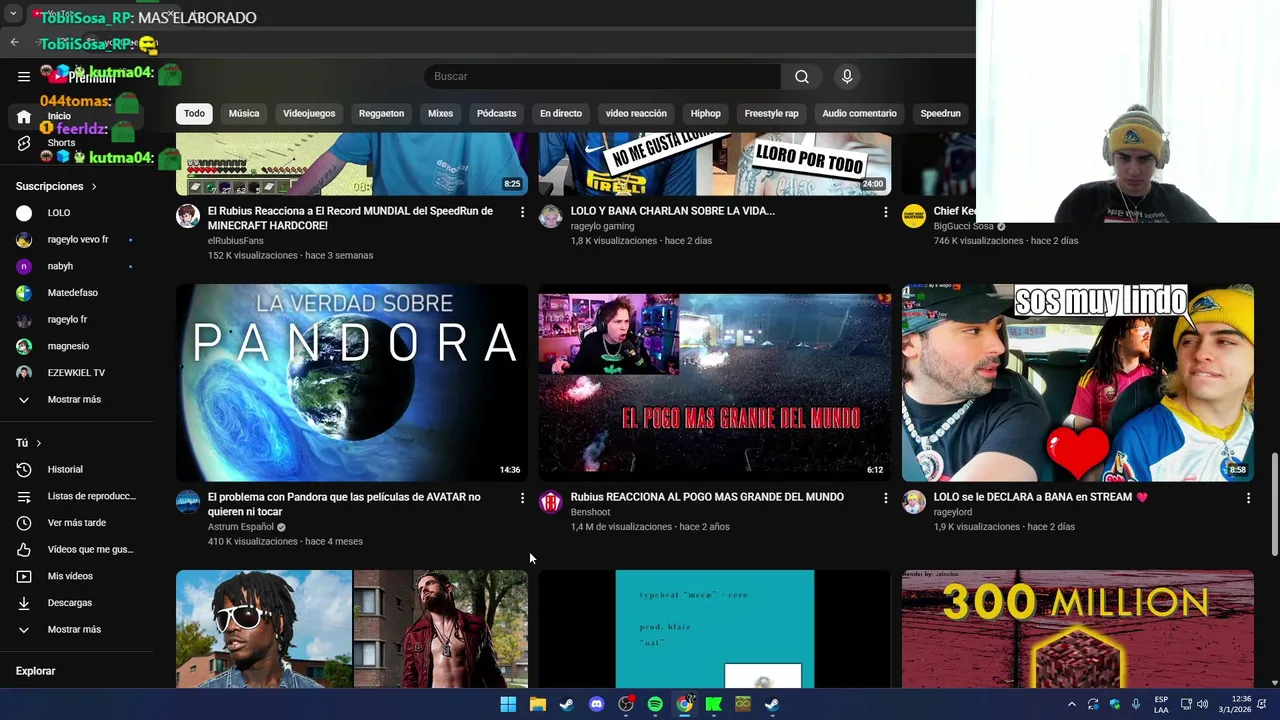This screenshot has width=1280, height=720.
Task: Open Astrum Español channel avatar
Action: 188,502
